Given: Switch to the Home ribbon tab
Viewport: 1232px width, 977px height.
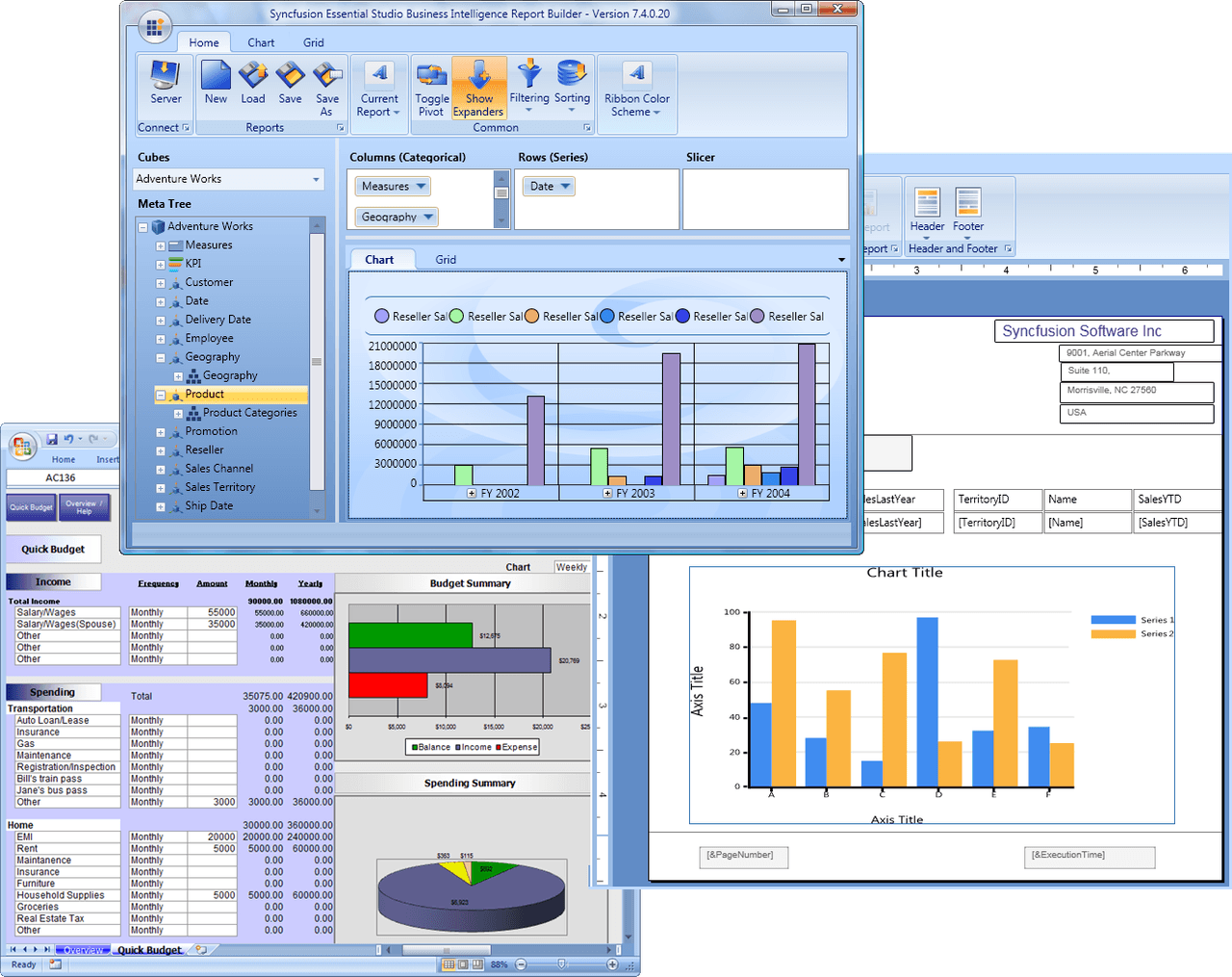Looking at the screenshot, I should (x=204, y=42).
